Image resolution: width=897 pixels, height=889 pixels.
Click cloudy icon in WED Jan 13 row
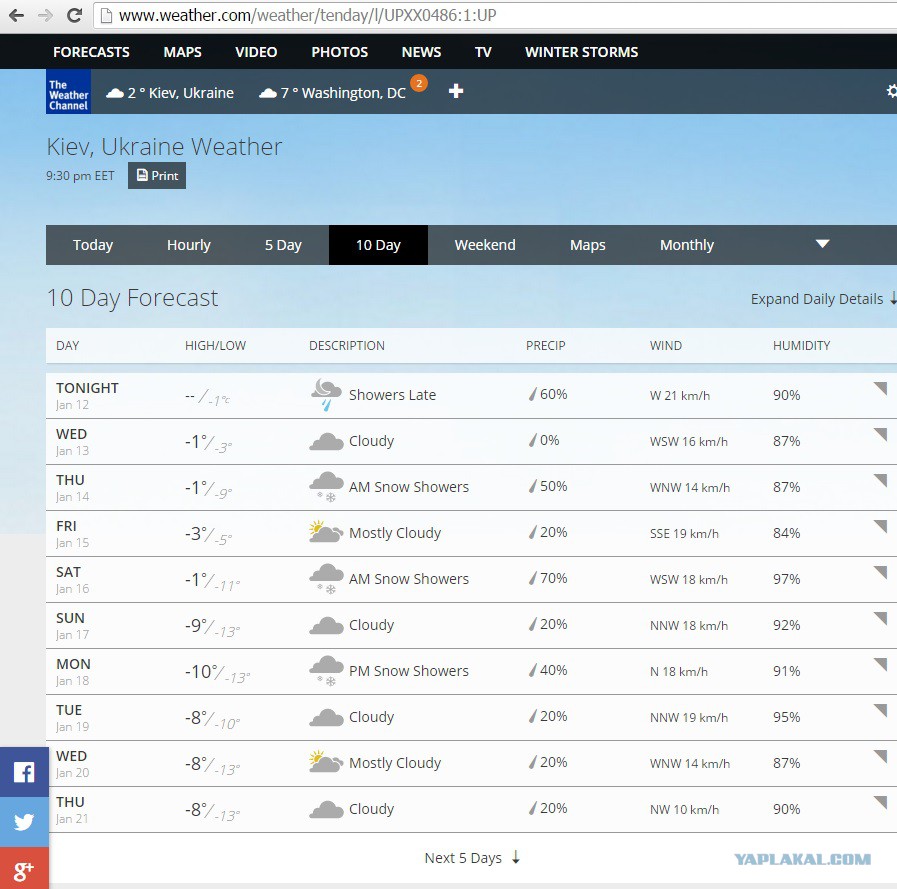point(326,442)
